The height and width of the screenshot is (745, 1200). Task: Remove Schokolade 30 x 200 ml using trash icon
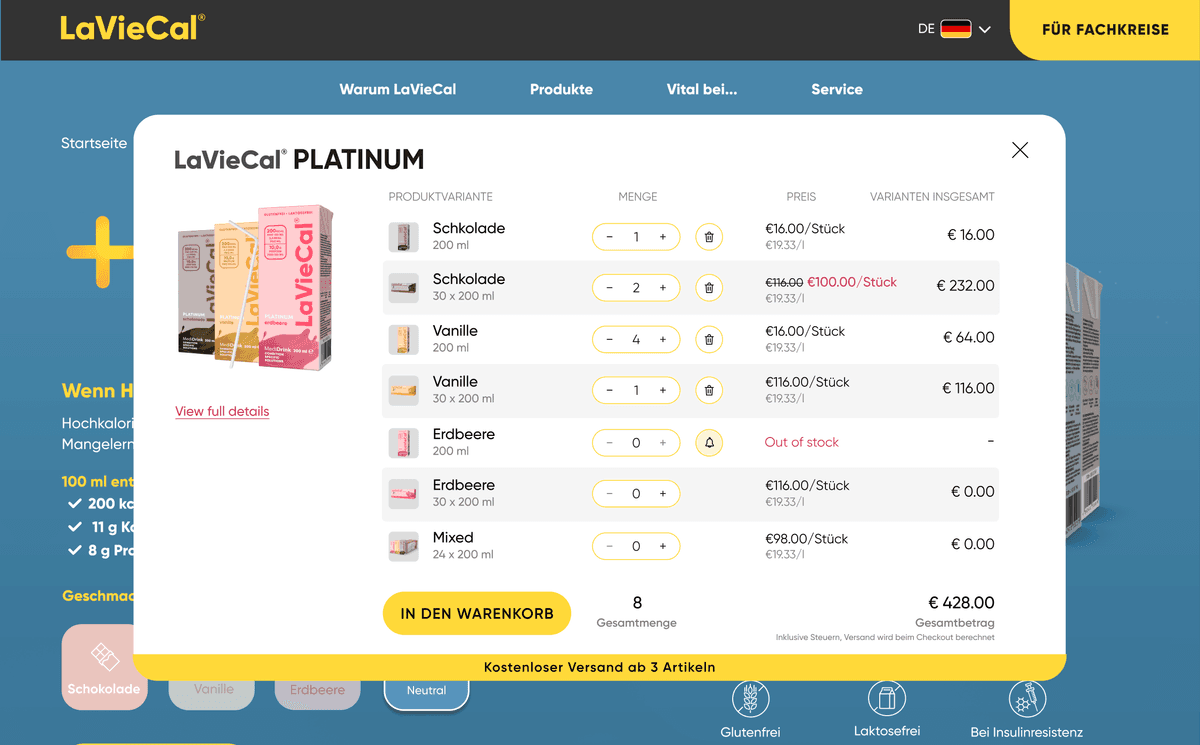[709, 288]
